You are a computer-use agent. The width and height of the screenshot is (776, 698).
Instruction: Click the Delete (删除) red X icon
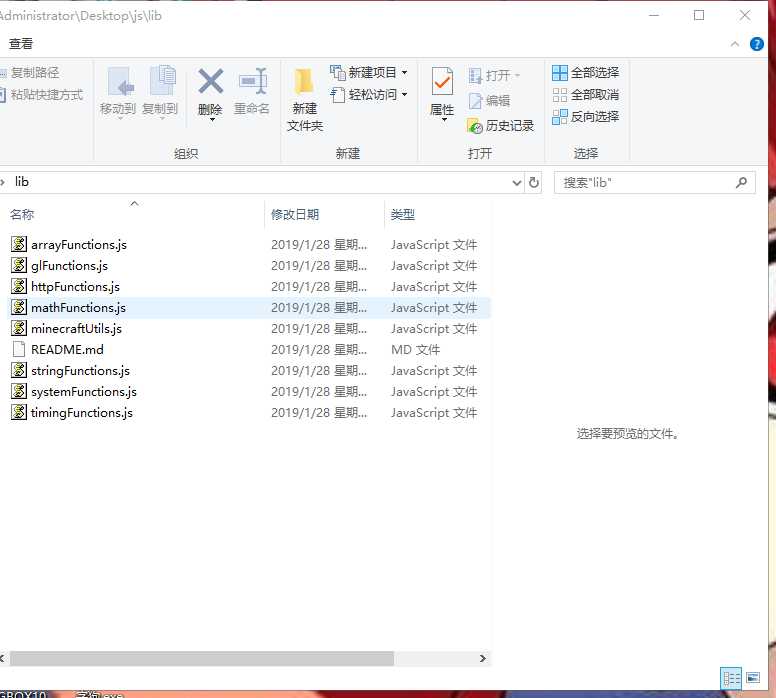(210, 82)
